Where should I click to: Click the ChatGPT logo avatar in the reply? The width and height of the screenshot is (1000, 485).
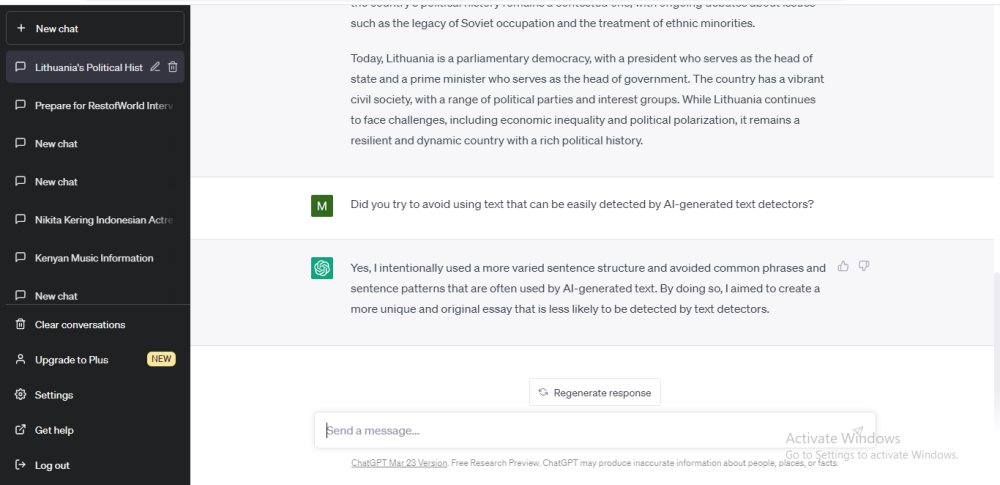[x=322, y=268]
